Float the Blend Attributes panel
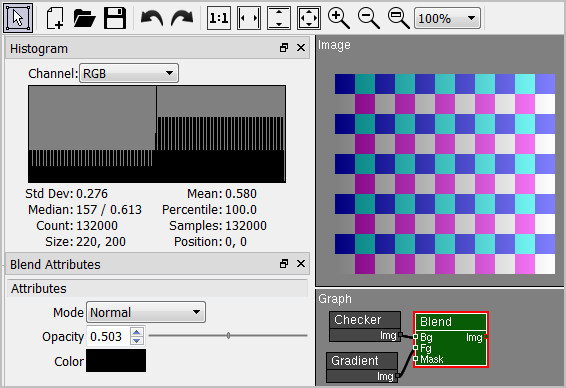Viewport: 566px width, 388px height. [x=284, y=263]
